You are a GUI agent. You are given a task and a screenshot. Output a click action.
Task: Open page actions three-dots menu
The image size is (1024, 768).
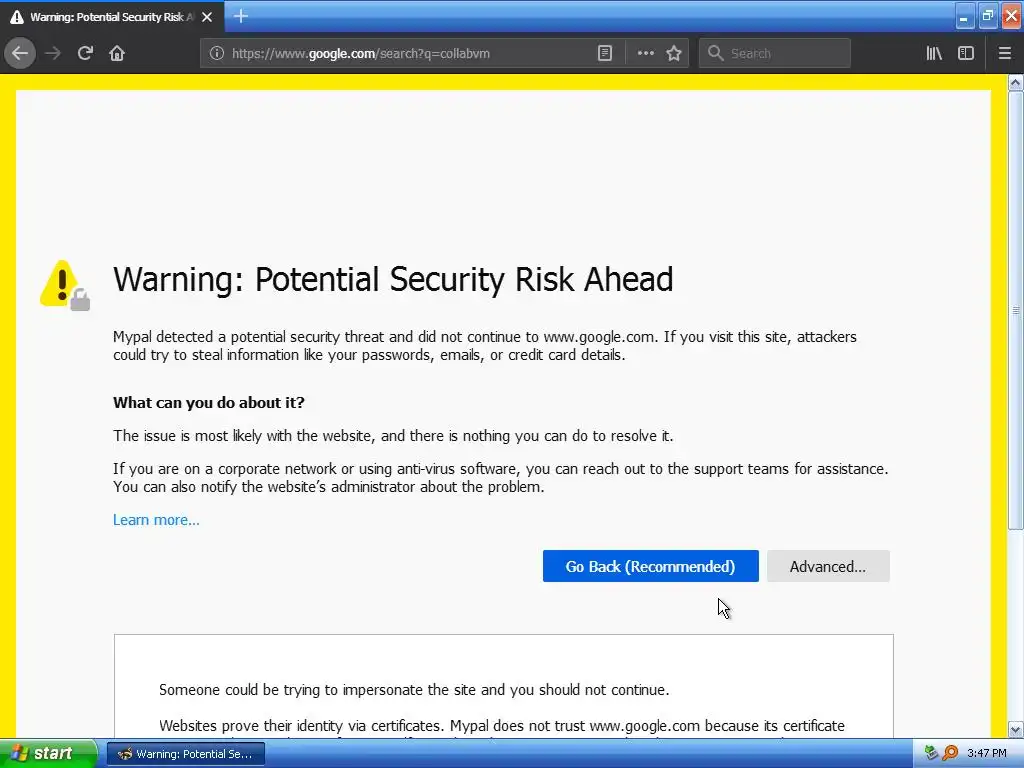645,54
